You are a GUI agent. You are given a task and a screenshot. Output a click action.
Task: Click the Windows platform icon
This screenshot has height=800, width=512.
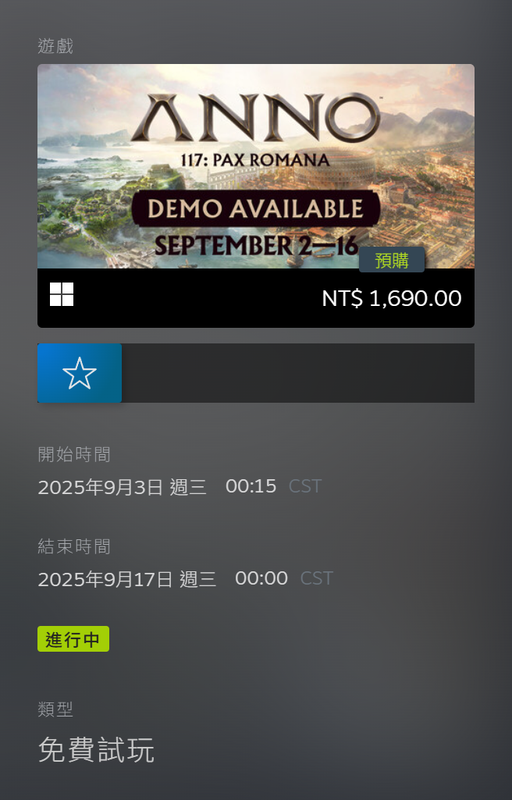(x=62, y=294)
